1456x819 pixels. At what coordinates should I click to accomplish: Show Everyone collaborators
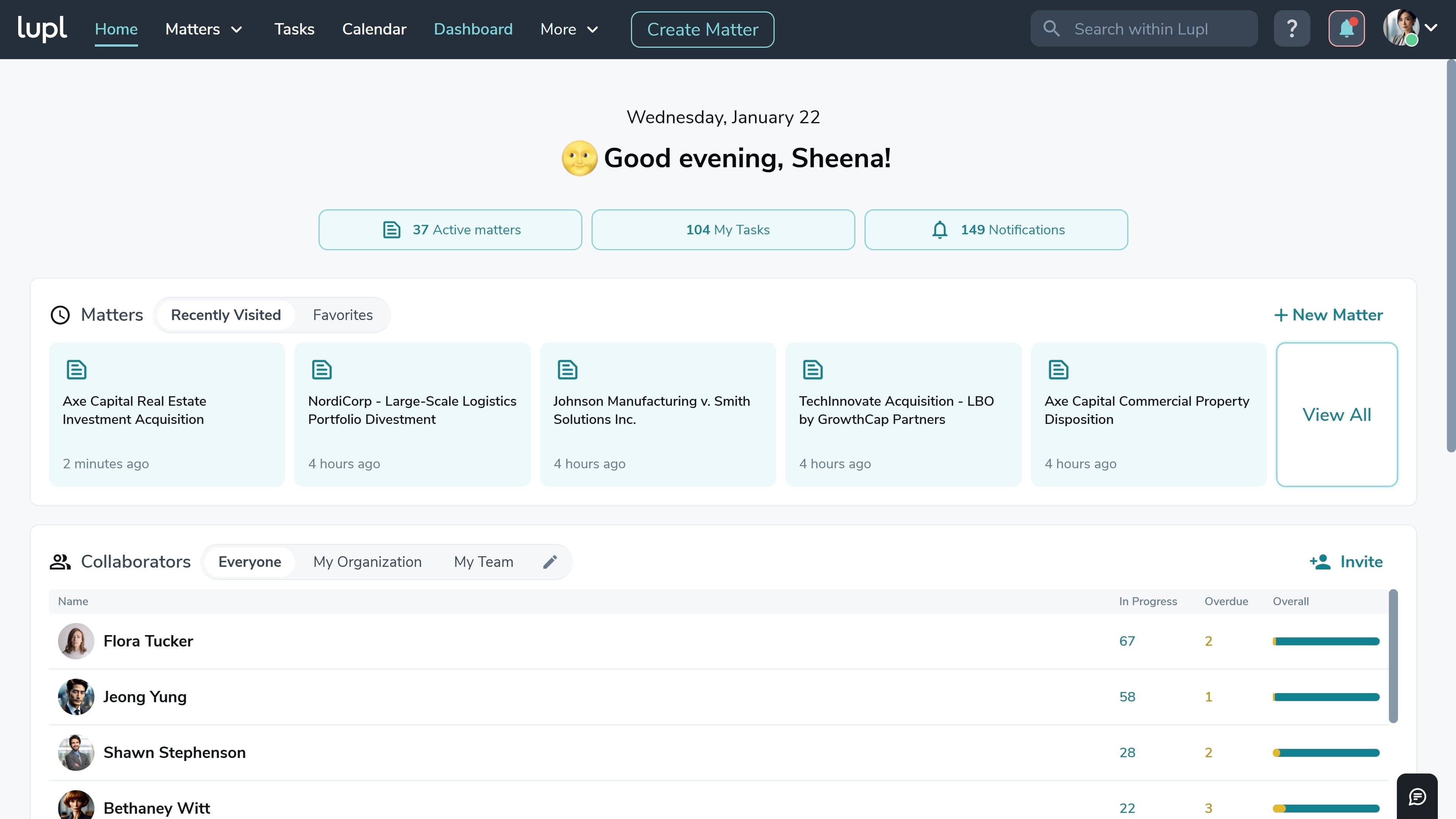[250, 562]
